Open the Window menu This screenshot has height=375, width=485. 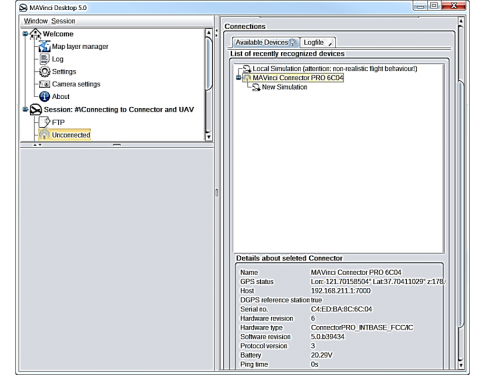tap(36, 21)
